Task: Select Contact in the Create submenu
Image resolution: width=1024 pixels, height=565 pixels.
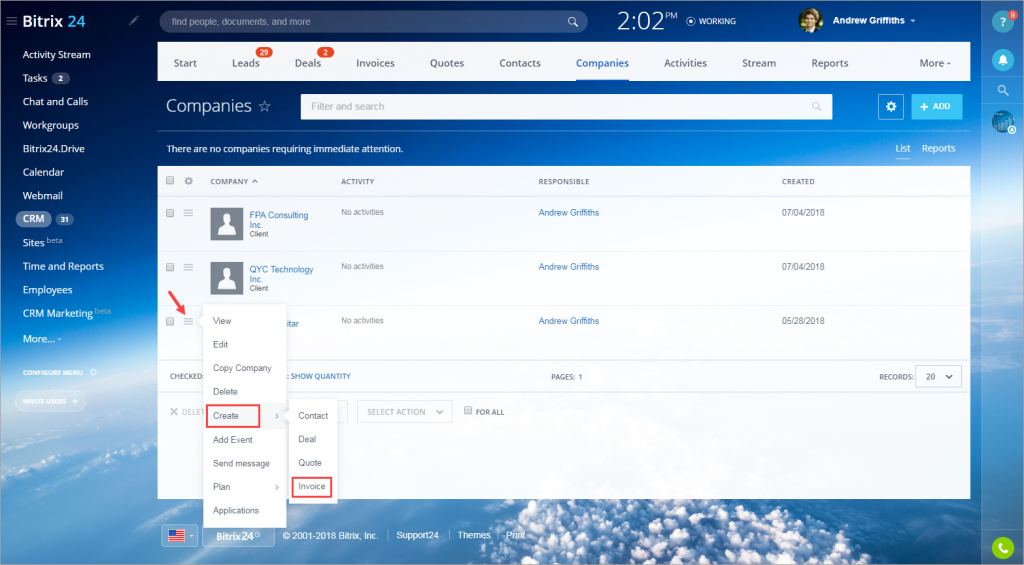Action: 313,415
